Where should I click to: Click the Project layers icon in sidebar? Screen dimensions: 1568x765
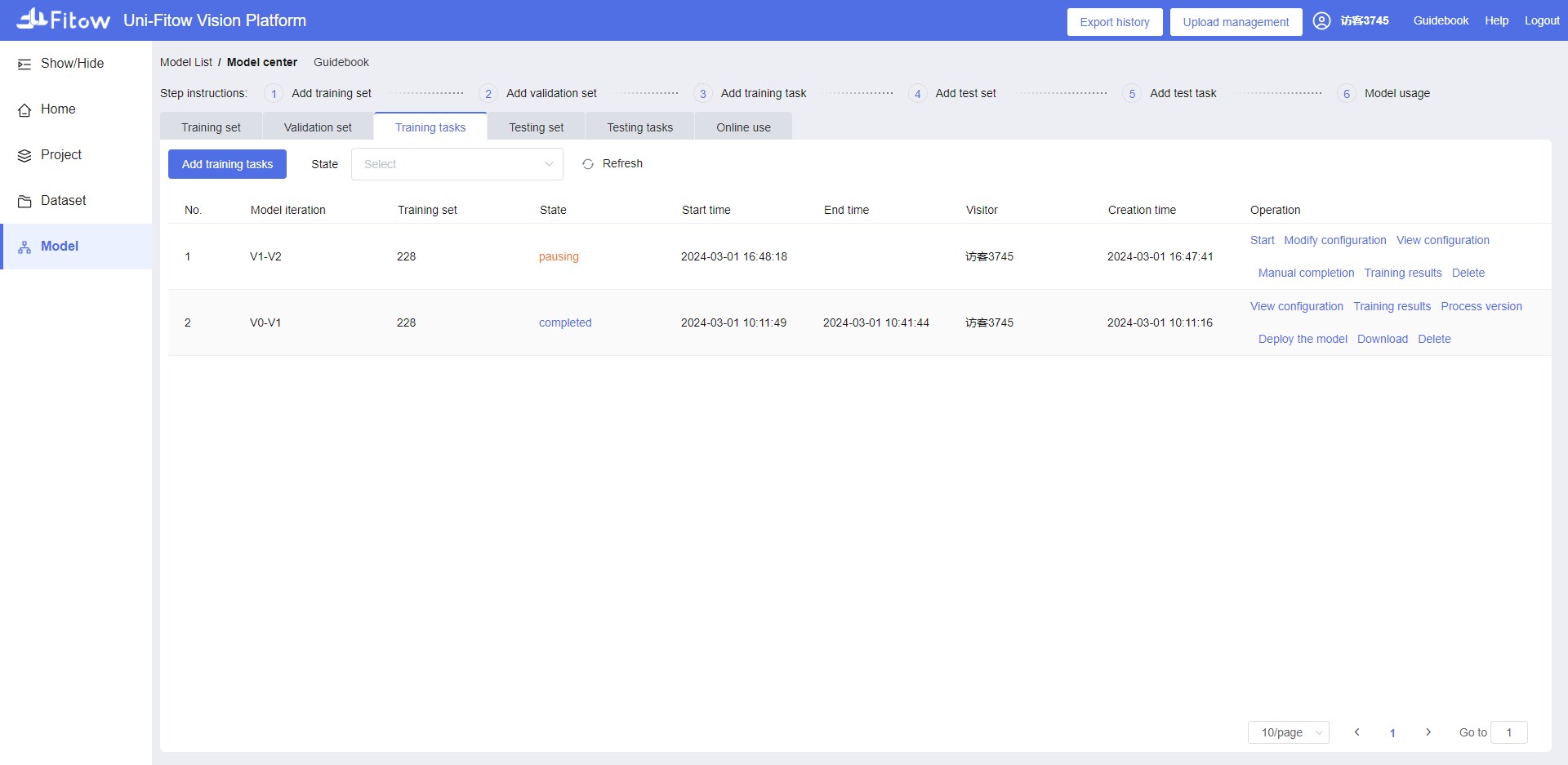[x=24, y=155]
